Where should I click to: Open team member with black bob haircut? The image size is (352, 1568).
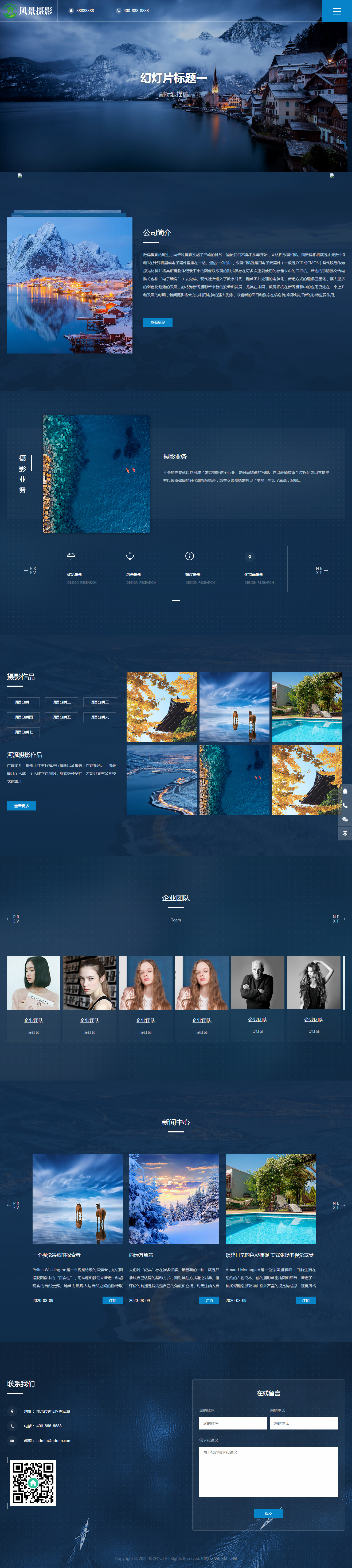pos(33,983)
